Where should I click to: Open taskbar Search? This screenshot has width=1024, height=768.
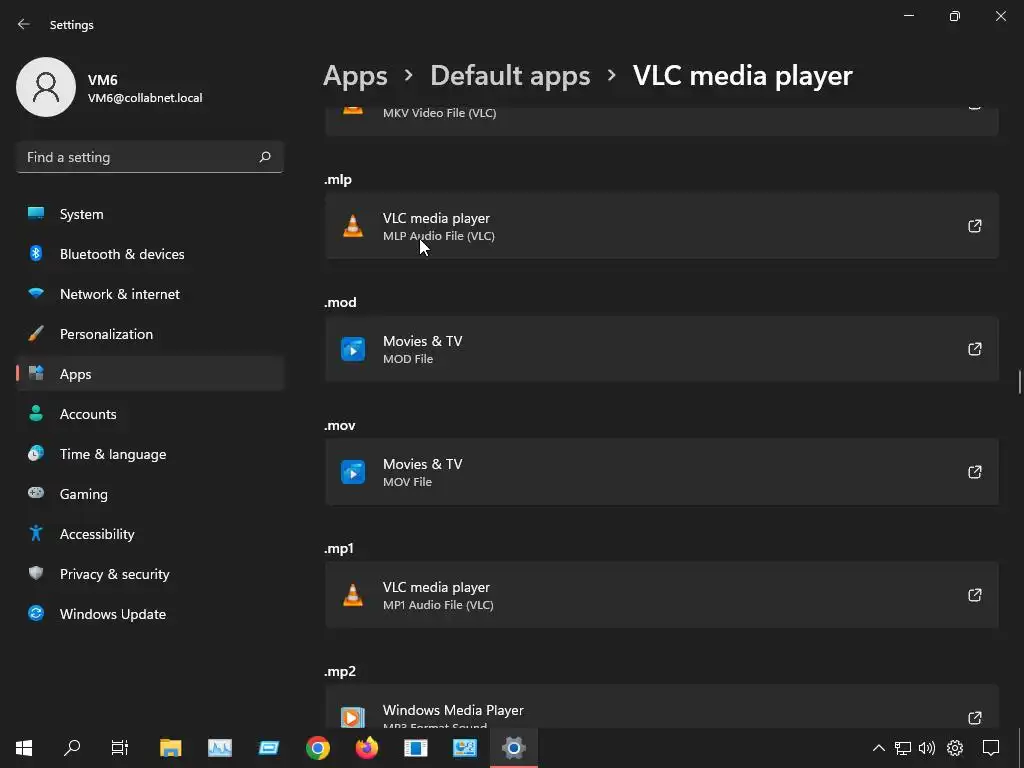pyautogui.click(x=72, y=748)
